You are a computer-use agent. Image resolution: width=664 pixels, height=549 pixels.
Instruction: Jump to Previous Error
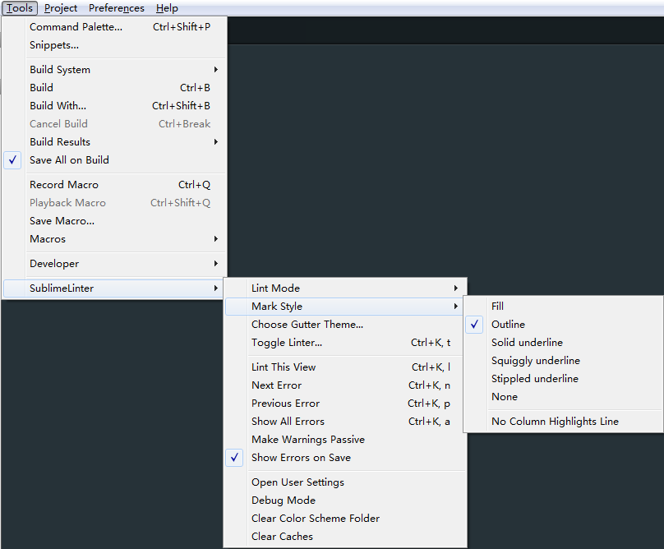click(x=345, y=404)
